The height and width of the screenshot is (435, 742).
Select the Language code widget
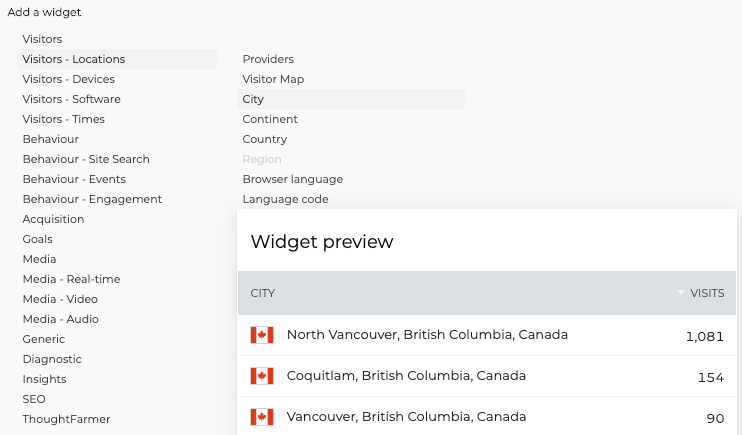(x=285, y=199)
